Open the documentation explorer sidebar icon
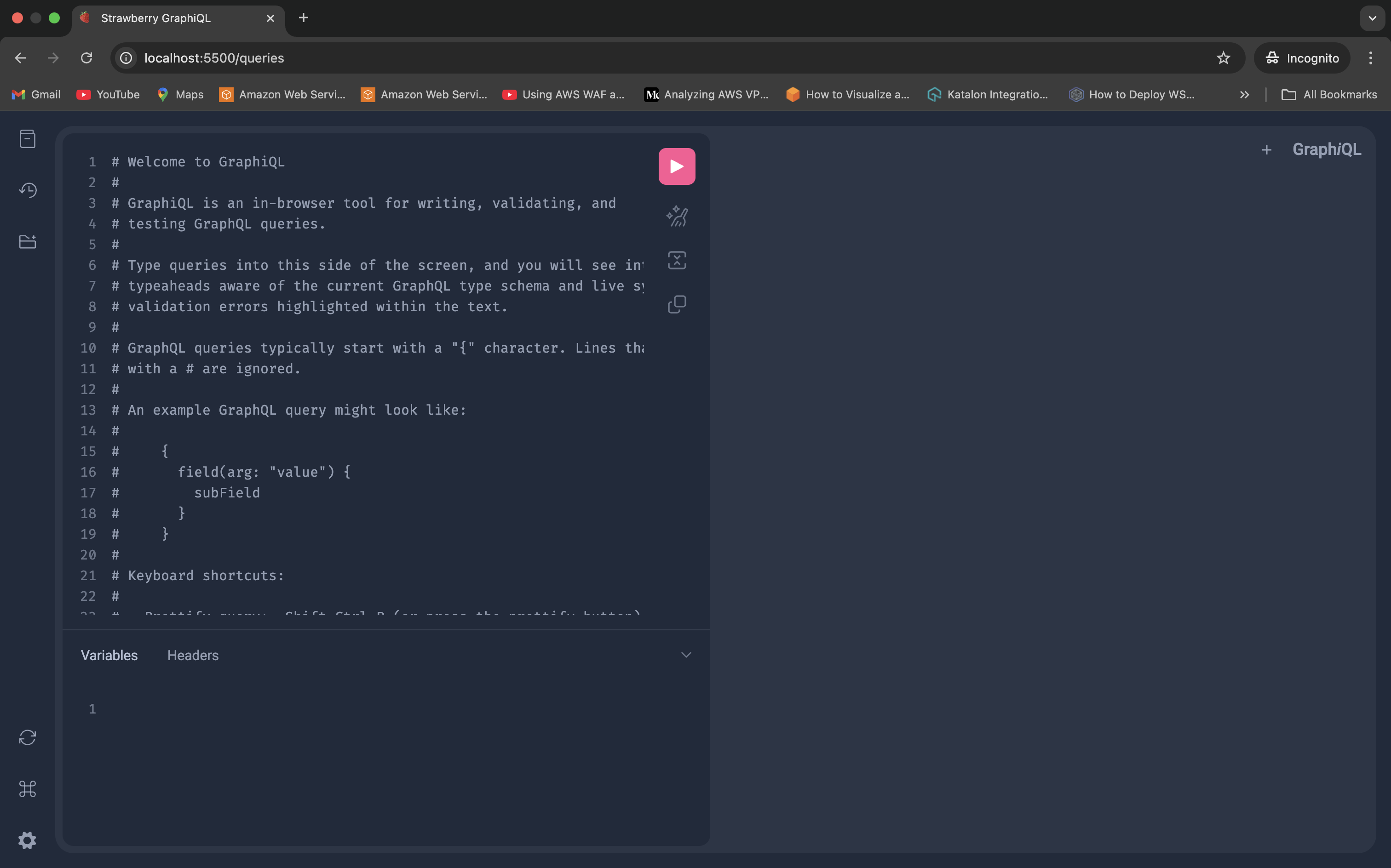Screen dimensions: 1391x868 coord(28,139)
